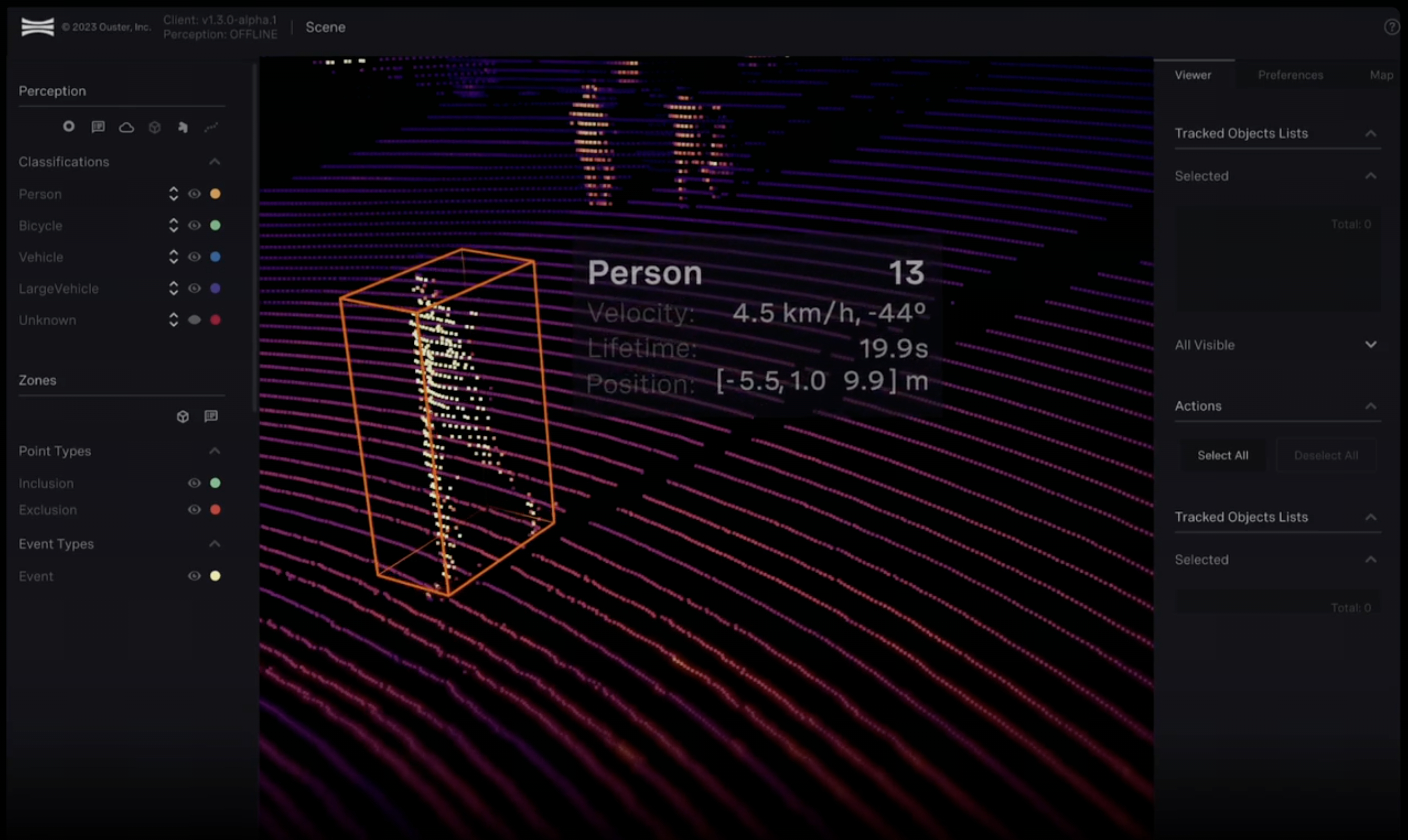
Task: Toggle visibility of Bicycle classification
Action: (194, 225)
